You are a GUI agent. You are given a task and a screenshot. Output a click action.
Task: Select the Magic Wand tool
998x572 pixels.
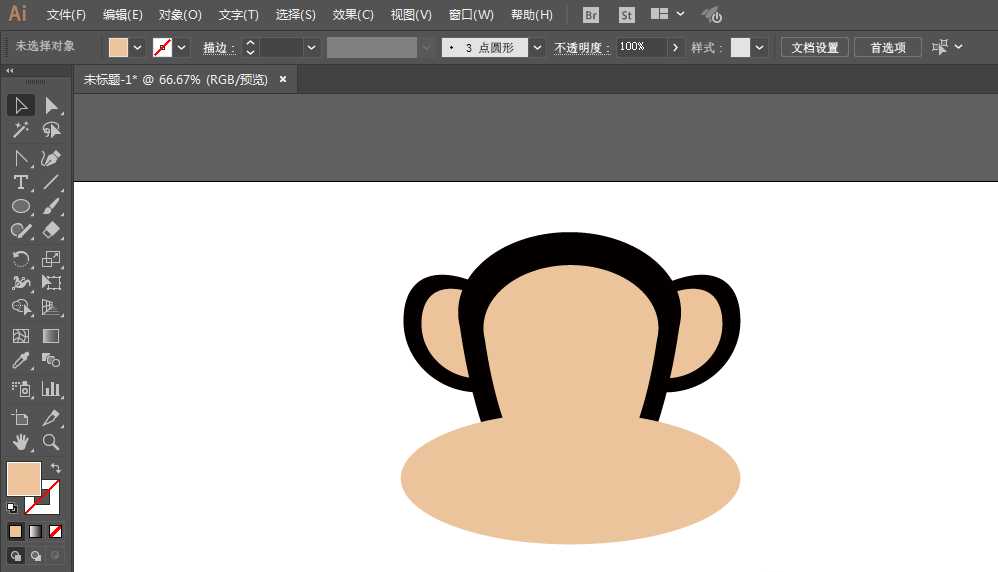pyautogui.click(x=21, y=130)
